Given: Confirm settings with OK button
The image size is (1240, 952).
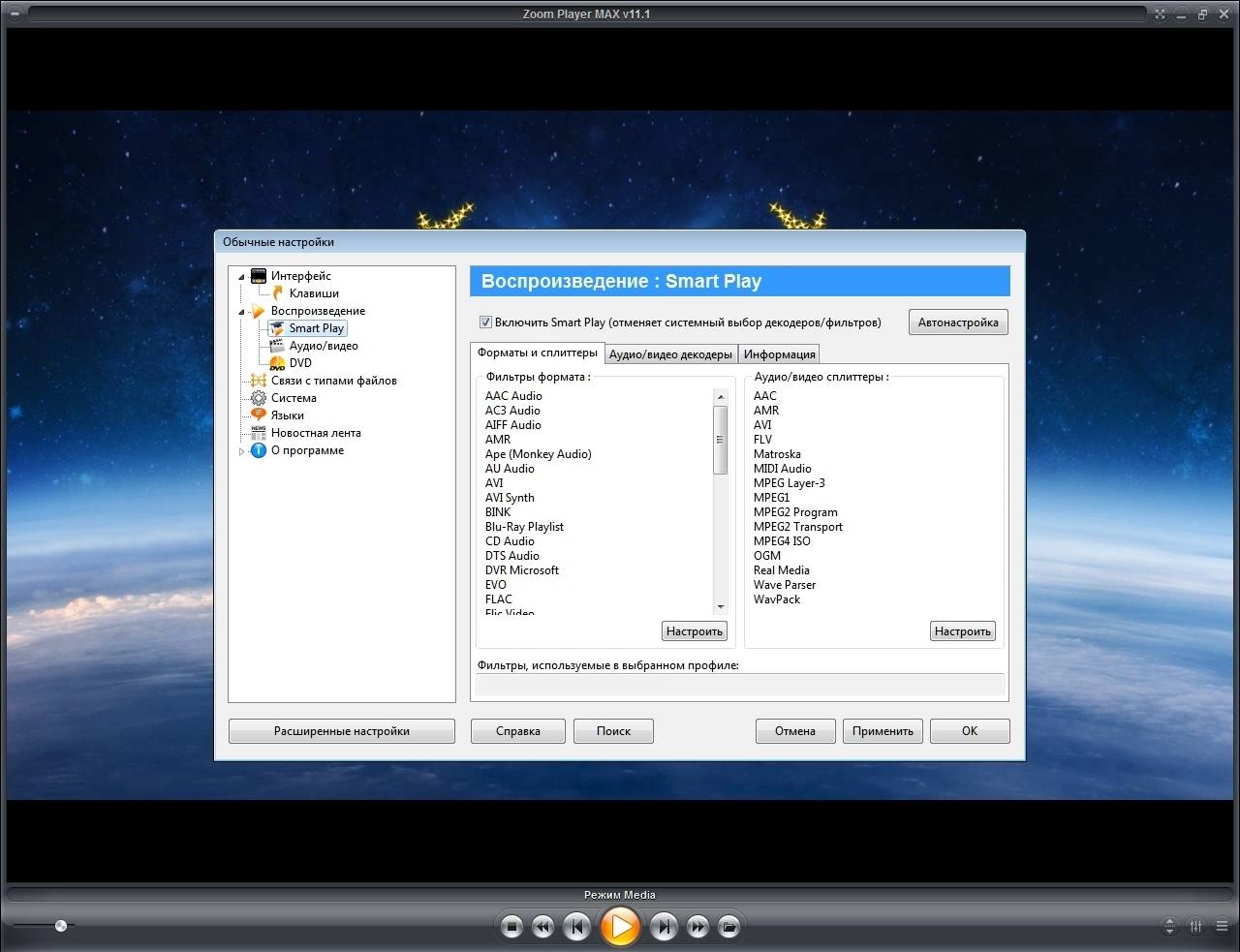Looking at the screenshot, I should pyautogui.click(x=970, y=731).
